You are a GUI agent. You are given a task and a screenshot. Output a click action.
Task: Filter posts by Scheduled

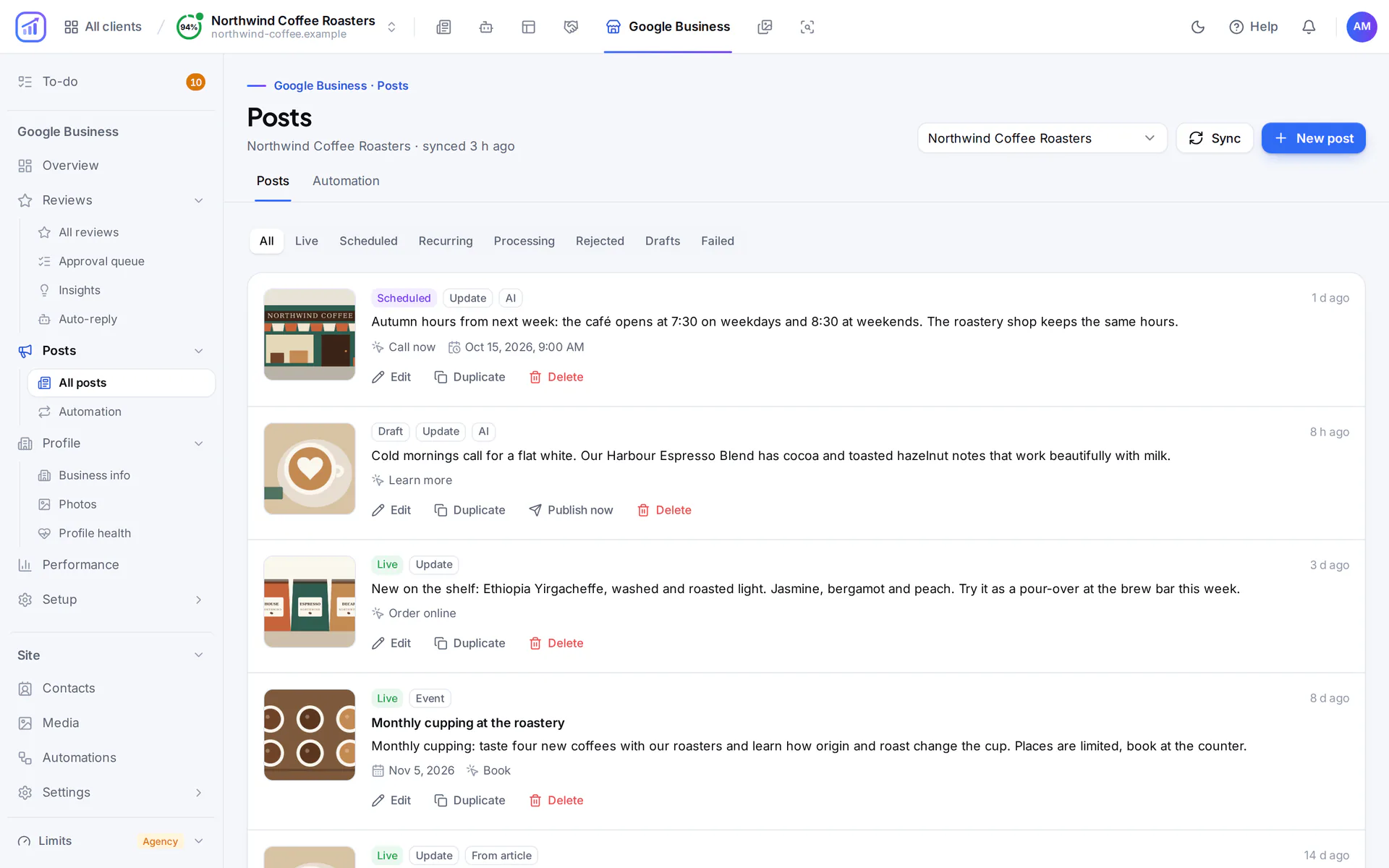[368, 241]
